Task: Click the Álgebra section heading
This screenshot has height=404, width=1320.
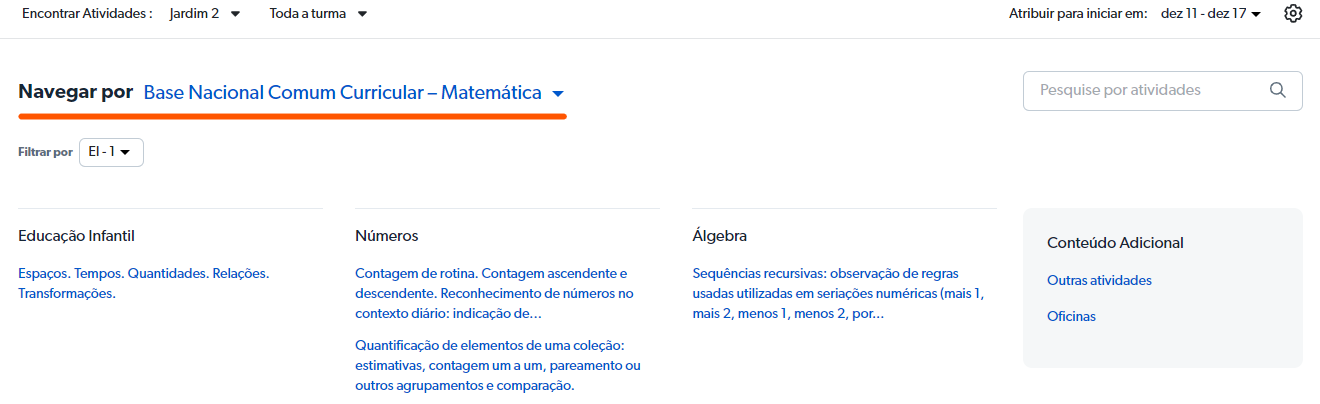Action: 719,236
